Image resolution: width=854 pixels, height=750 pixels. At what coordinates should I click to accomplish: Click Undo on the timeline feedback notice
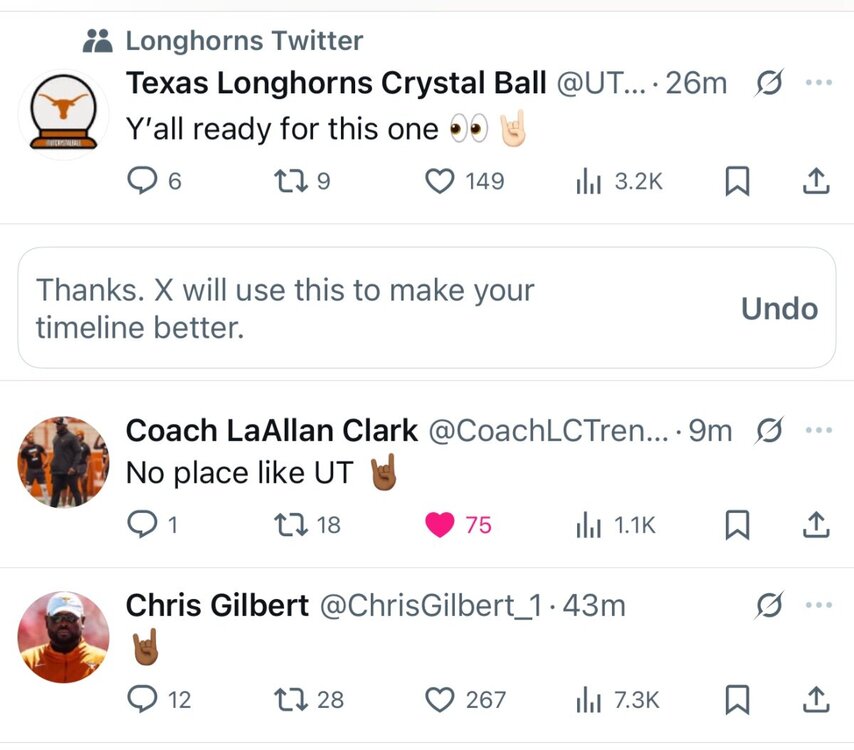779,309
